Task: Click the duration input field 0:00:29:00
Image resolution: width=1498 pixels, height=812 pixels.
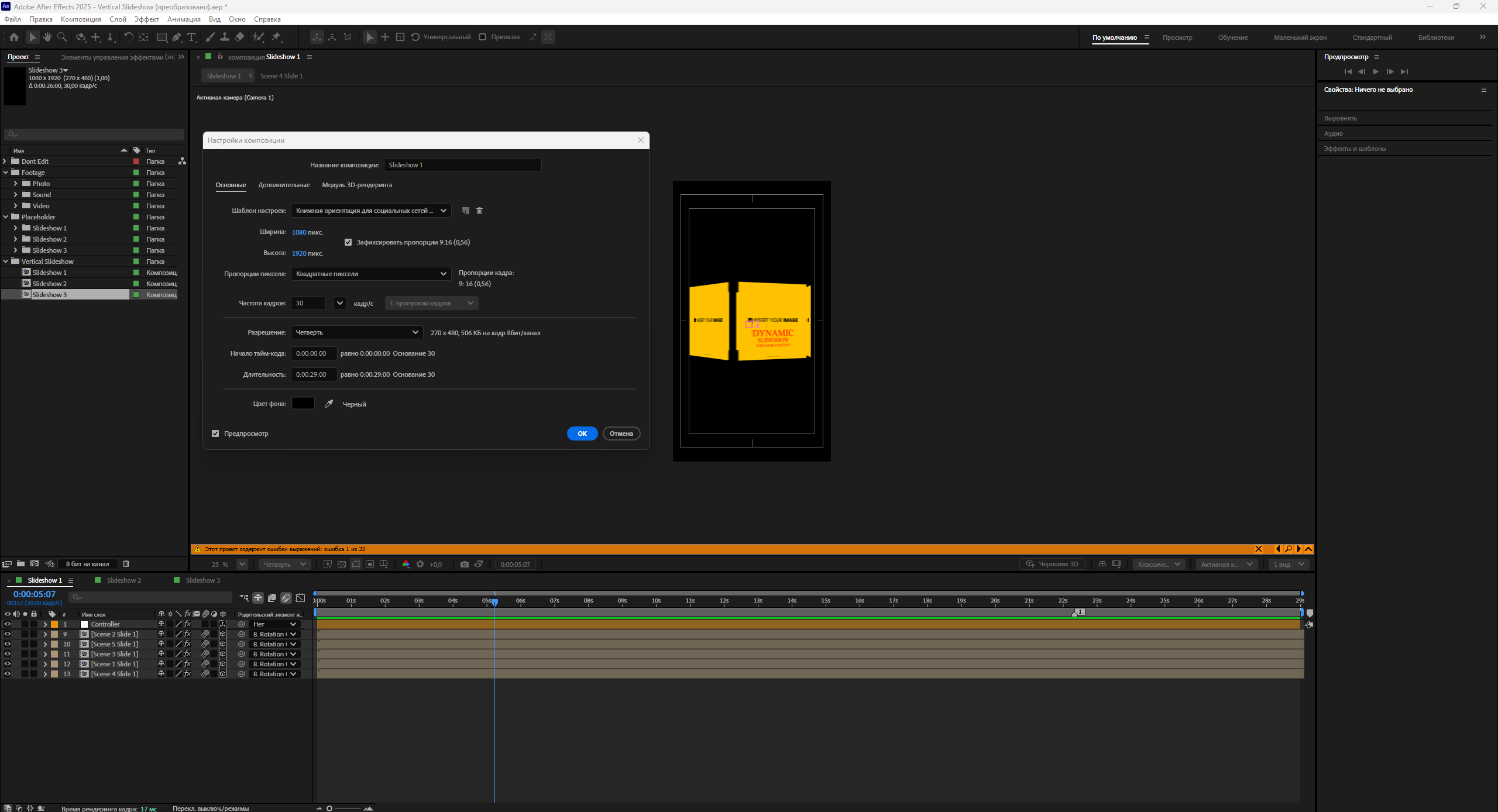Action: [x=314, y=374]
